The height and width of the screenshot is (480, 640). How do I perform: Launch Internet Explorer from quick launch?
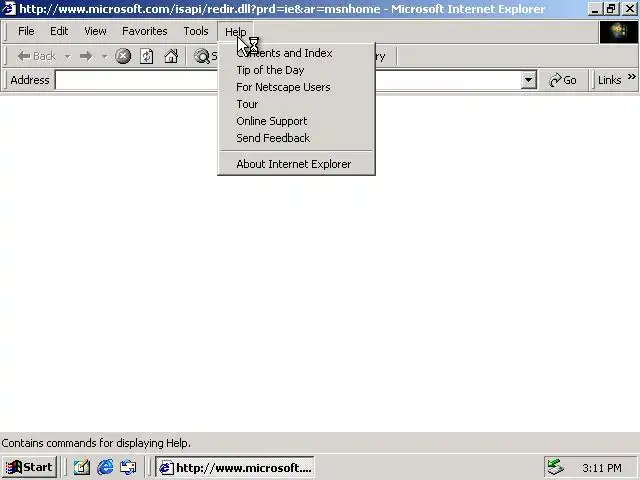coord(105,467)
